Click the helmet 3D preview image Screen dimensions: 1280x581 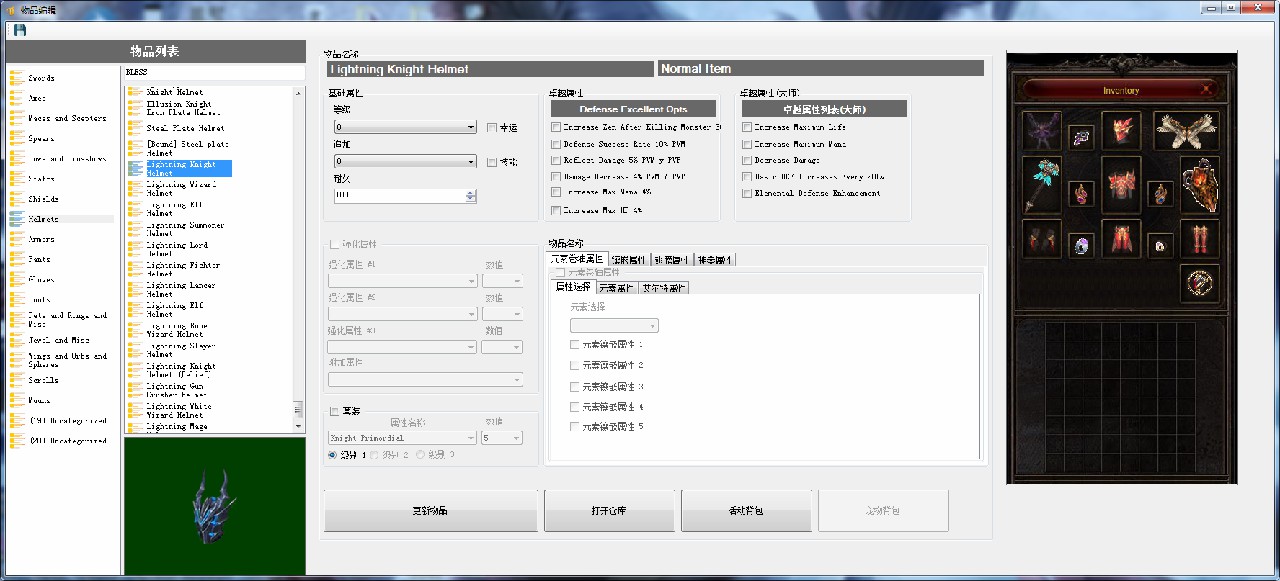click(214, 506)
